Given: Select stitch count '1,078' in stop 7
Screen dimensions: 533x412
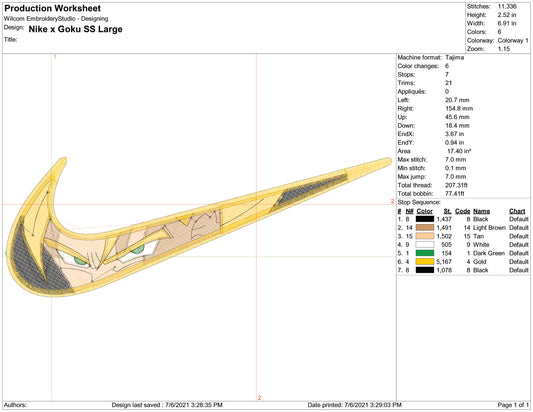Looking at the screenshot, I should pyautogui.click(x=444, y=270).
